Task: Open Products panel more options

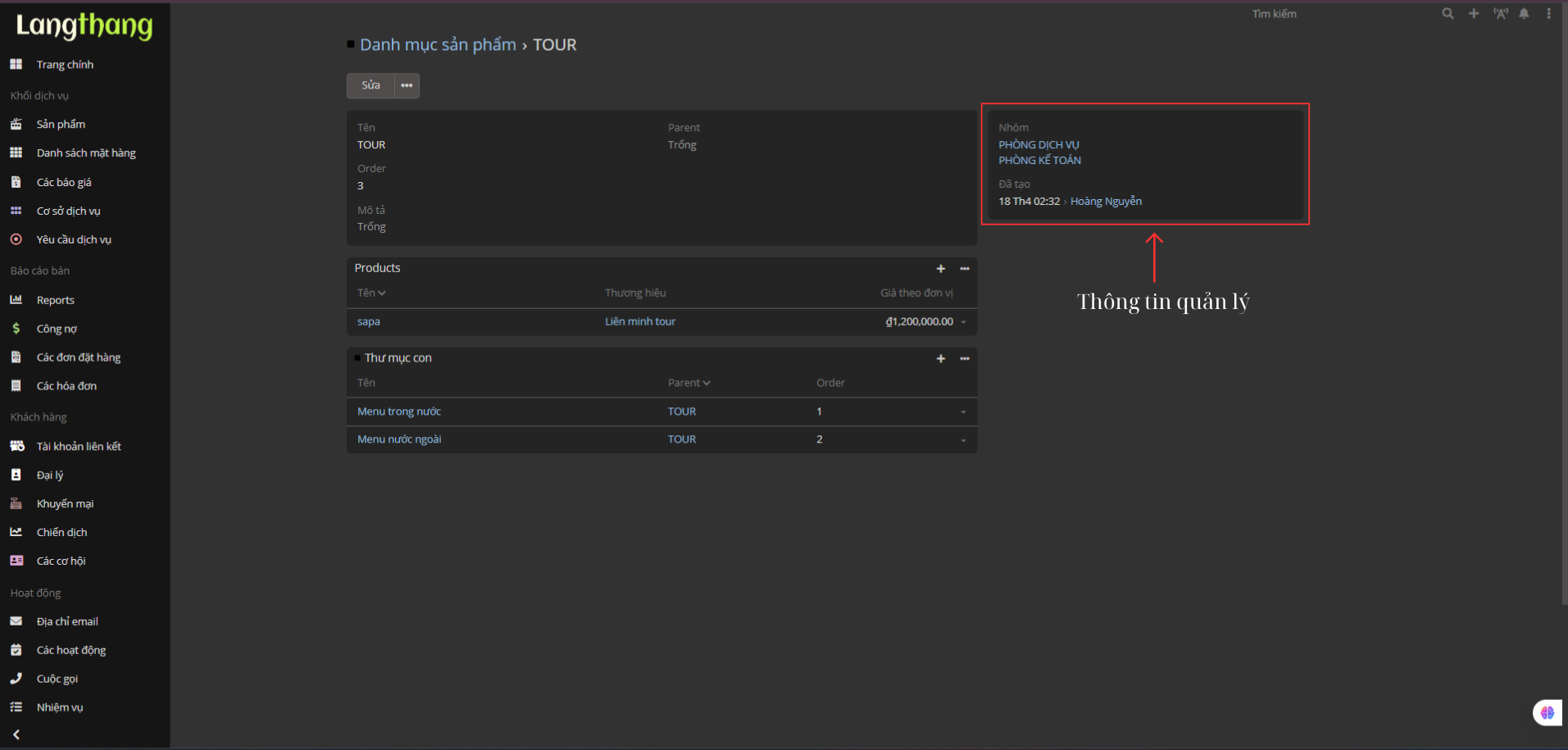Action: pos(965,269)
